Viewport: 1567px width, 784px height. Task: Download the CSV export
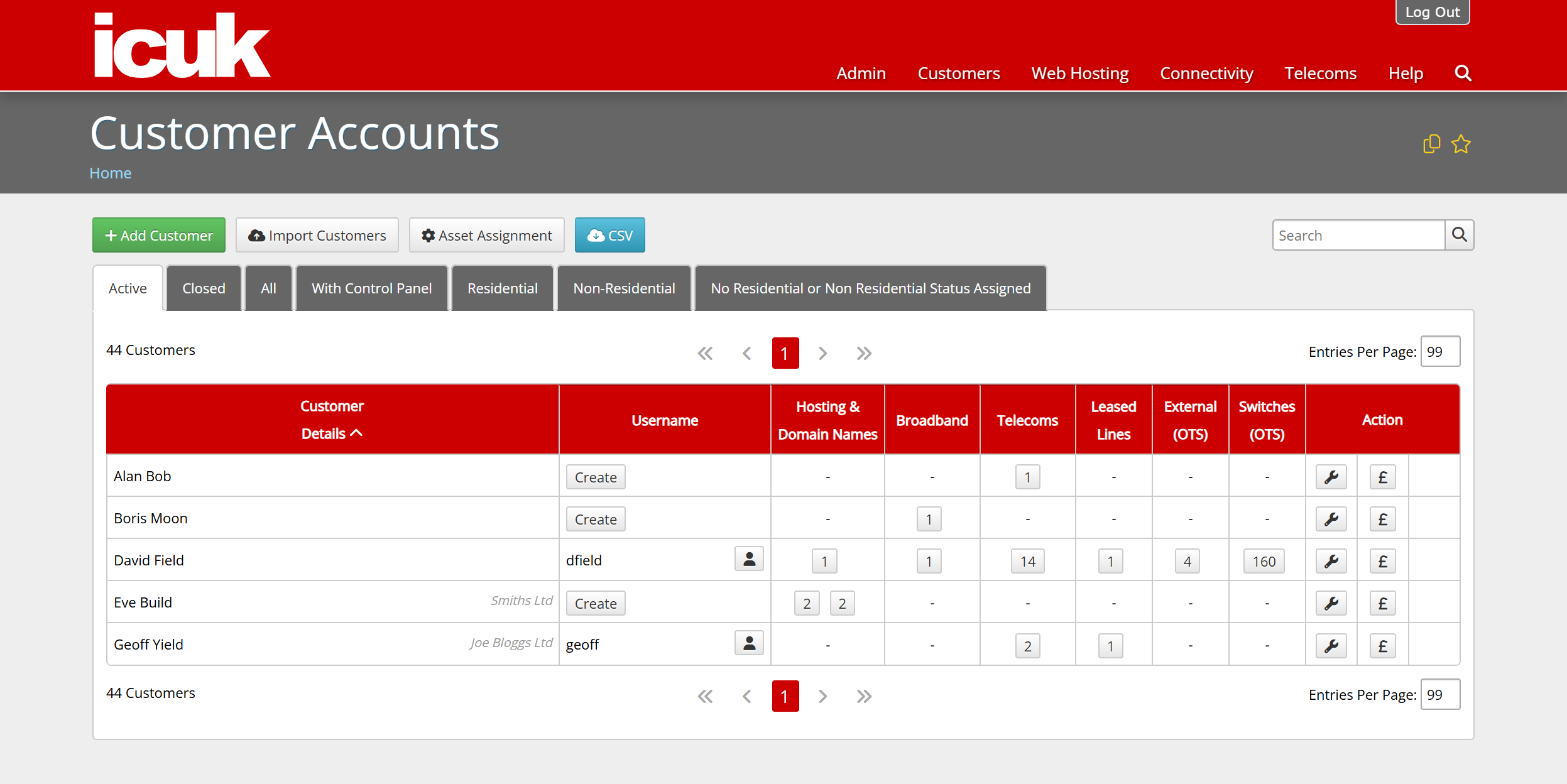coord(609,235)
